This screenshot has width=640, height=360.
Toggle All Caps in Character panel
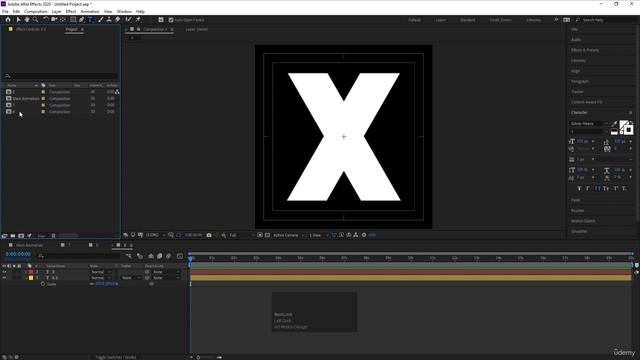[597, 189]
